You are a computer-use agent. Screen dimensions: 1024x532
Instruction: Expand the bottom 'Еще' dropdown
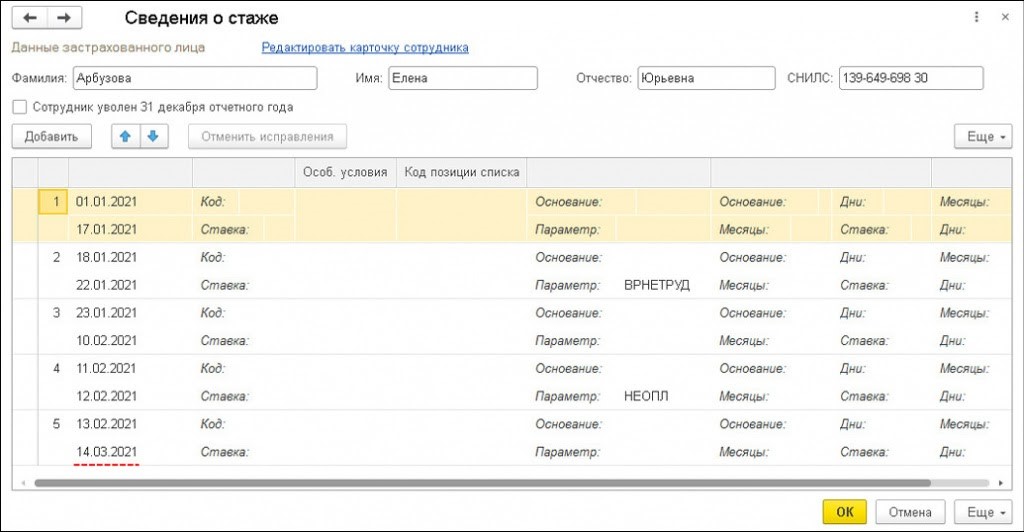[984, 512]
